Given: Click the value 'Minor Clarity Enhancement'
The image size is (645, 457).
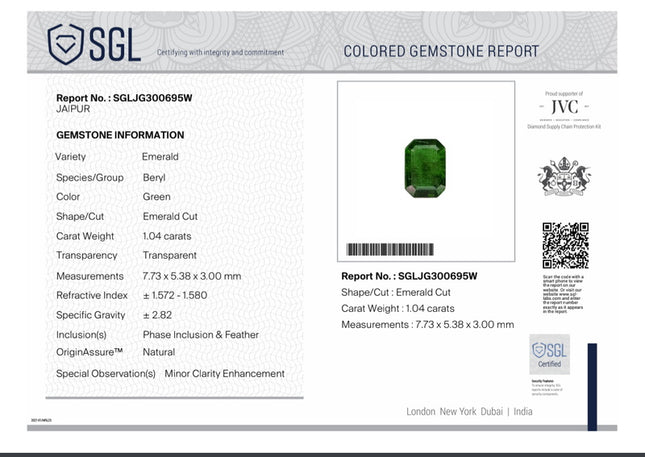Looking at the screenshot, I should pyautogui.click(x=225, y=373).
